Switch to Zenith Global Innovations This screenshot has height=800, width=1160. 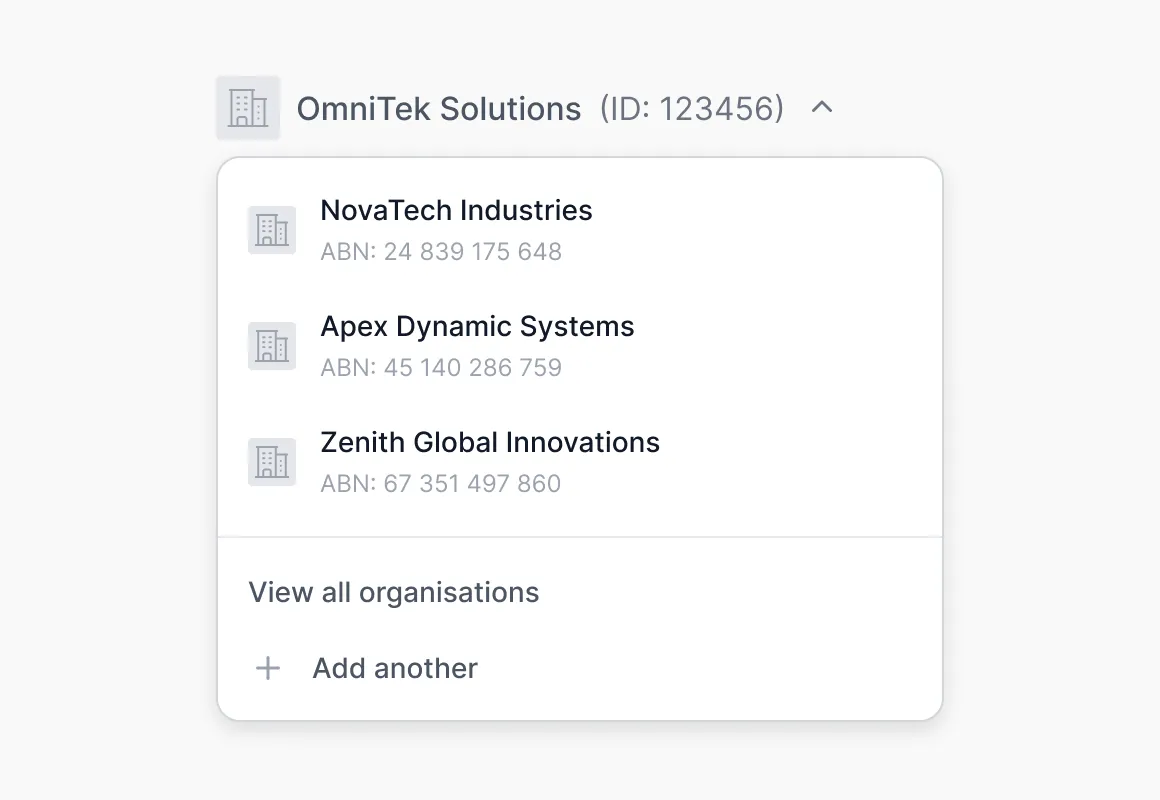[x=580, y=462]
